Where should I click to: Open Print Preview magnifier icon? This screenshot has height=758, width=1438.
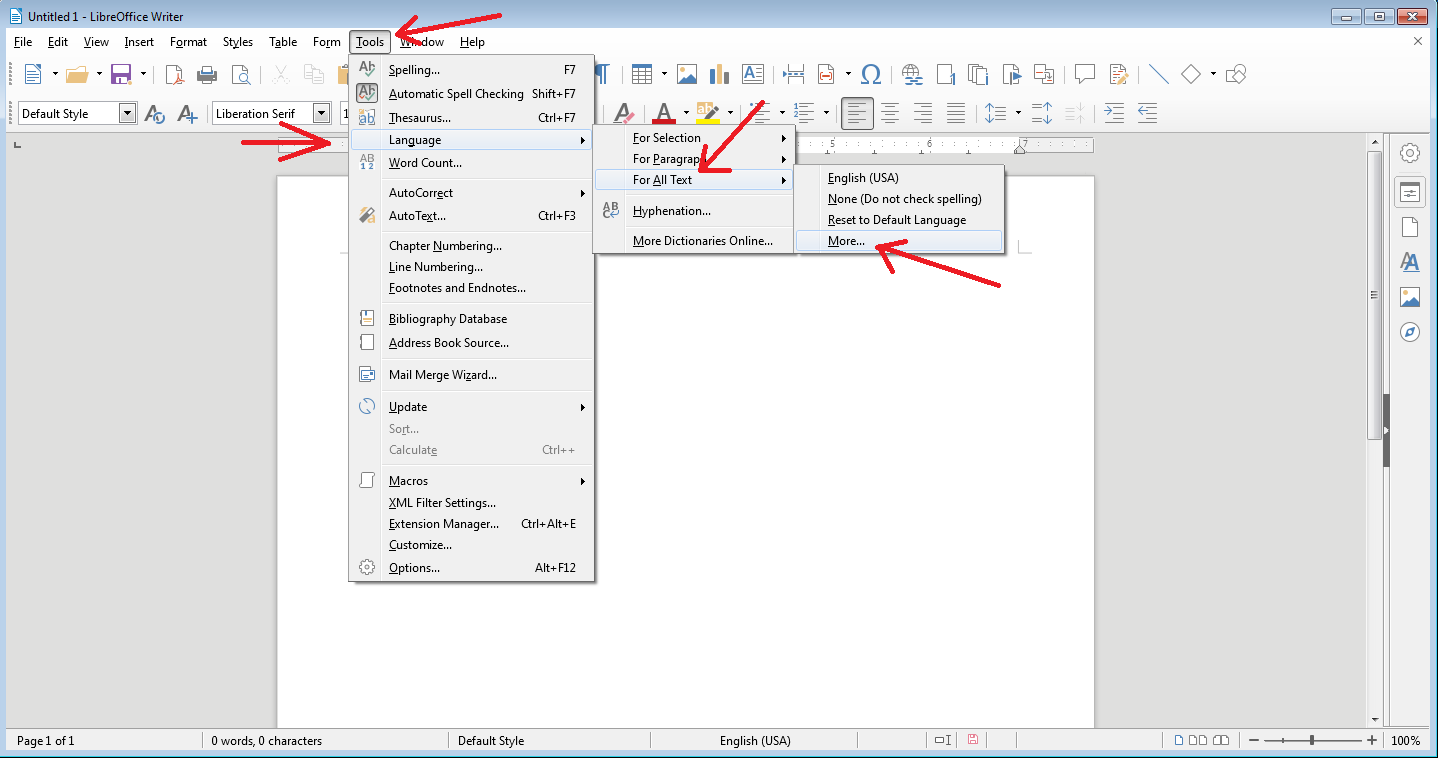240,74
